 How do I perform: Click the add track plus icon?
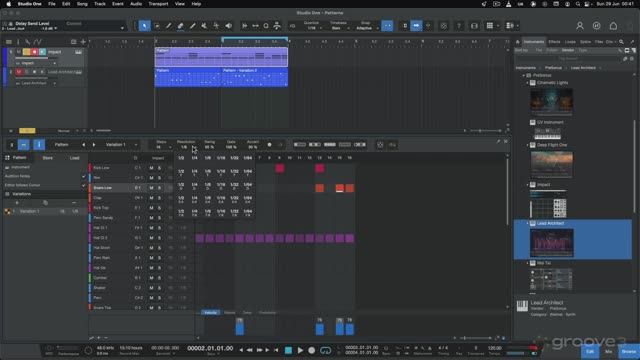(83, 42)
